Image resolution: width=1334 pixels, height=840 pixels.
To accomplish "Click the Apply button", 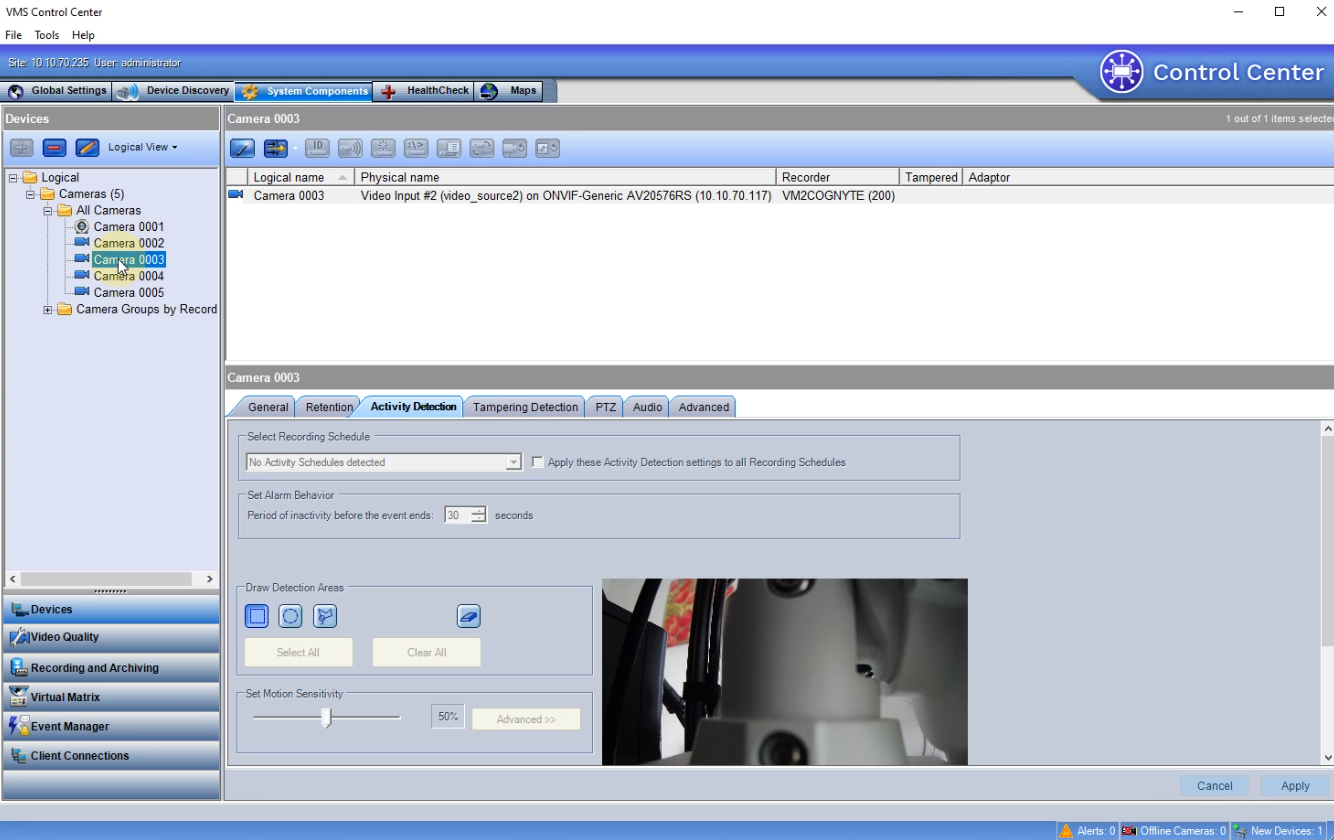I will point(1295,786).
